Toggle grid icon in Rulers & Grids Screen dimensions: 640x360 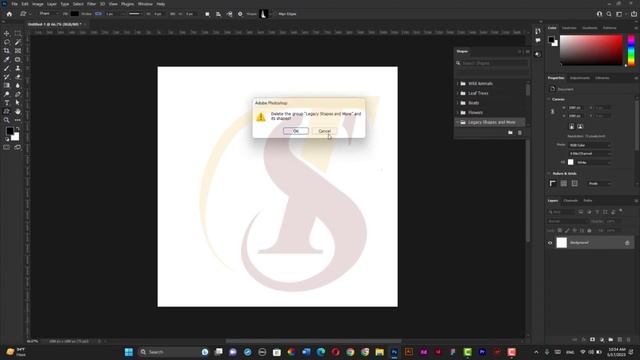coord(564,184)
